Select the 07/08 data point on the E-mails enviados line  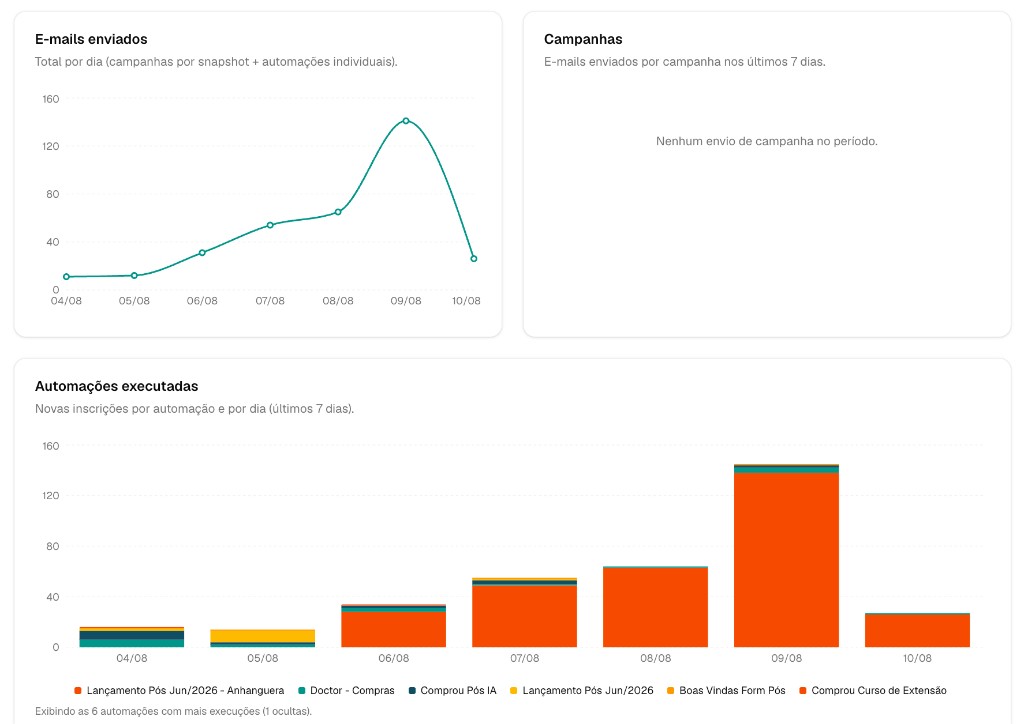(x=270, y=225)
